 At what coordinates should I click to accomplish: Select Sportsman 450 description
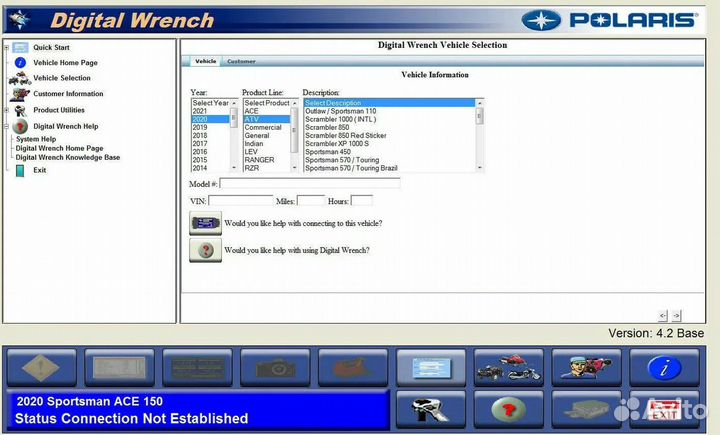click(389, 152)
